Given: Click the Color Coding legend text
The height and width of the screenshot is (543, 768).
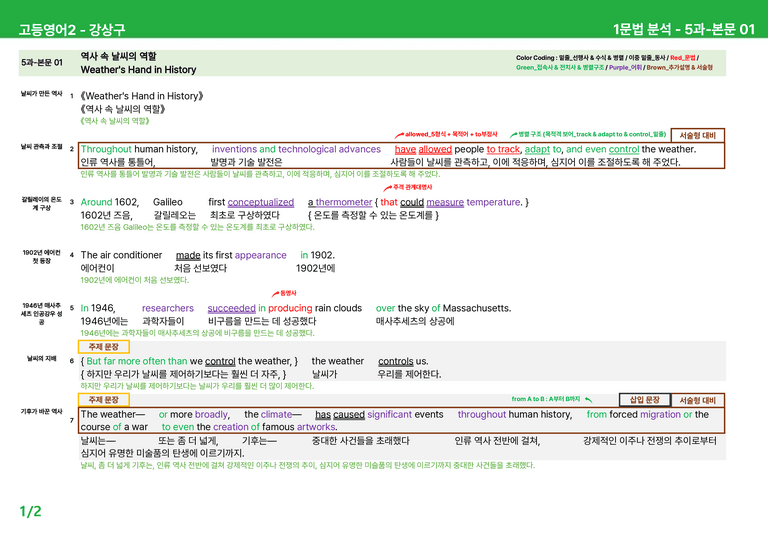Looking at the screenshot, I should (x=614, y=63).
